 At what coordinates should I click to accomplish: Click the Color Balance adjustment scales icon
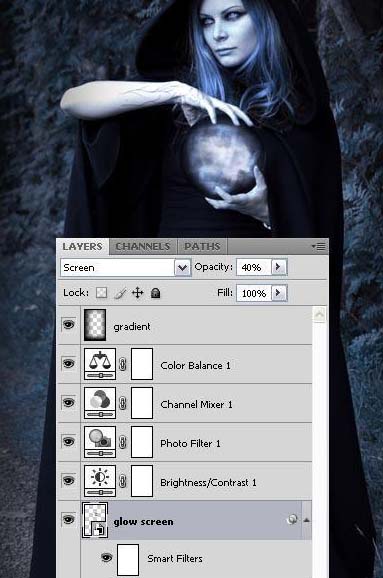tap(100, 364)
